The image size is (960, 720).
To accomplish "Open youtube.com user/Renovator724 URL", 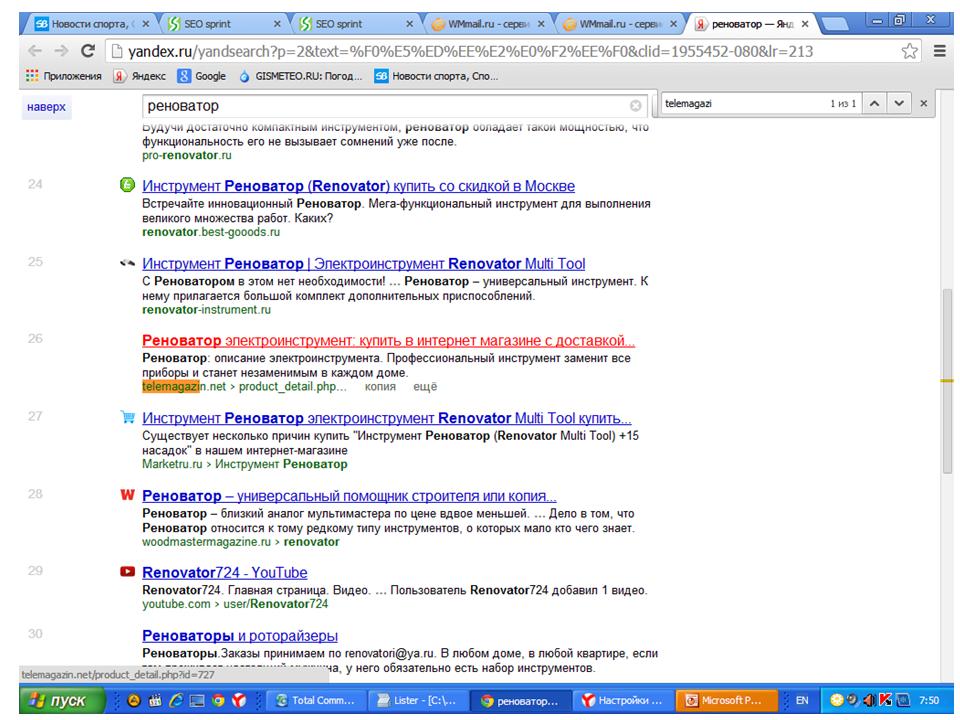I will click(235, 604).
